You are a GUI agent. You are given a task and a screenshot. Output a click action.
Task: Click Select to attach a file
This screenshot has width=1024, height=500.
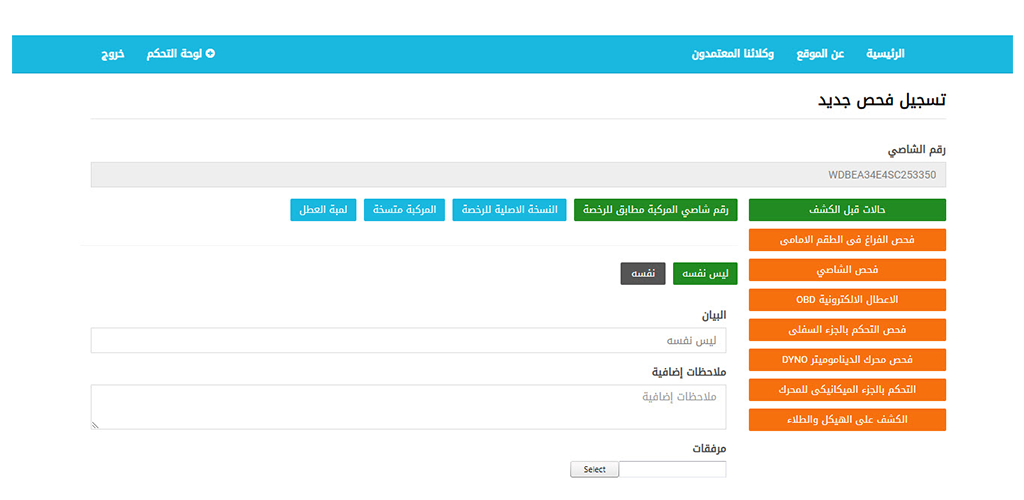tap(594, 469)
